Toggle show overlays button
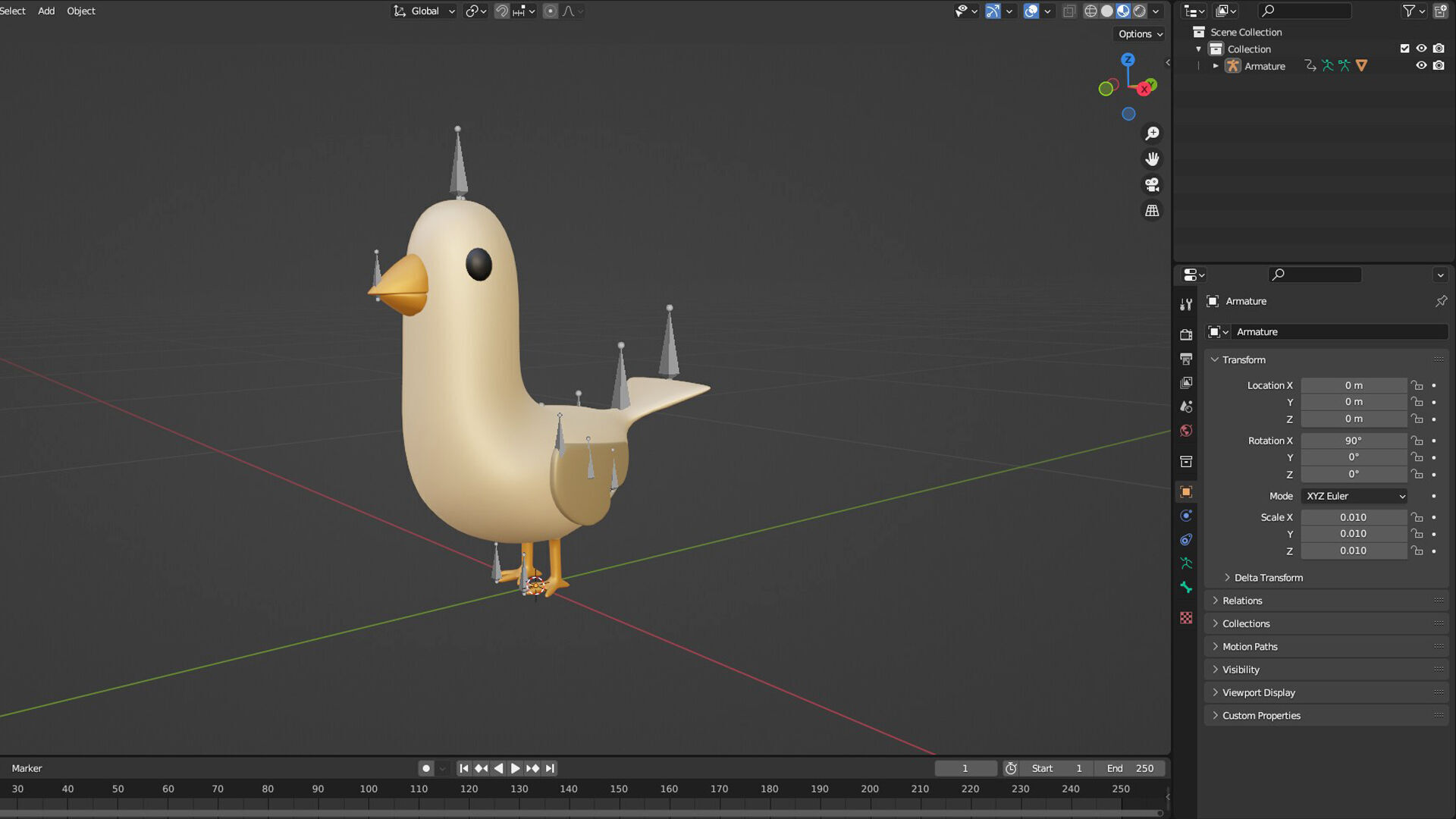Image resolution: width=1456 pixels, height=819 pixels. 1031,11
